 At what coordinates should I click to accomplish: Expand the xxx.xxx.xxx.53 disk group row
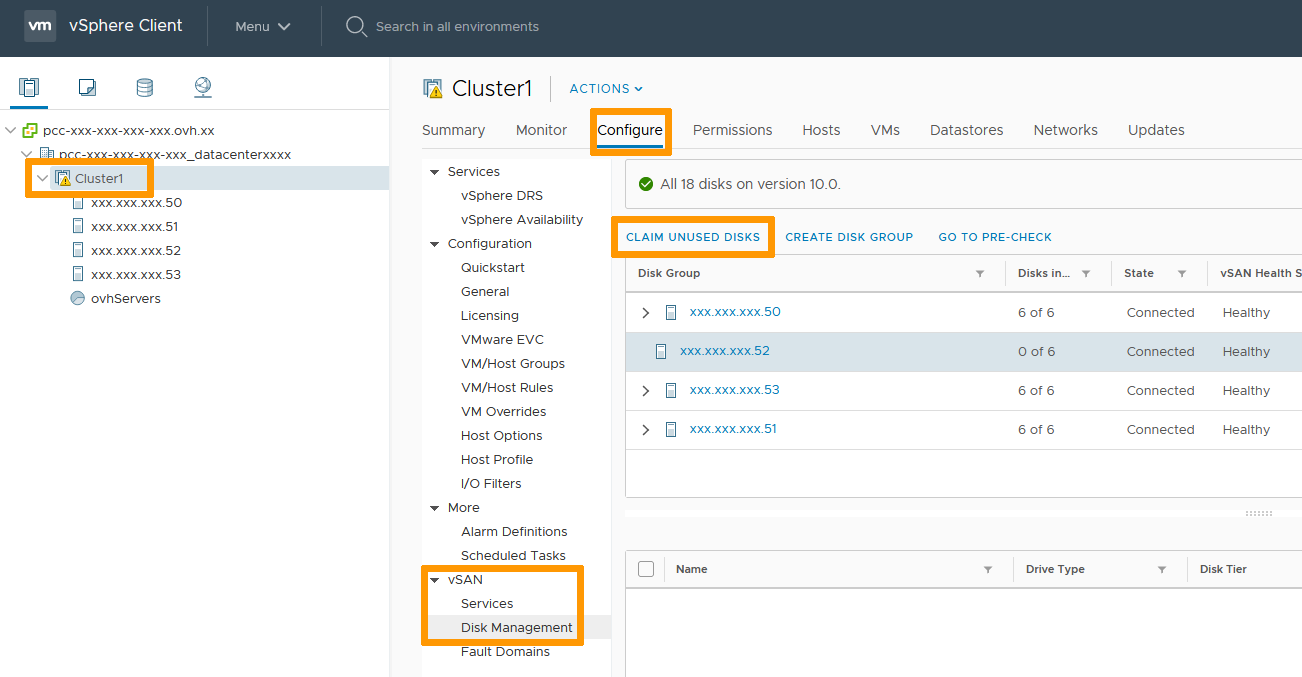(645, 390)
